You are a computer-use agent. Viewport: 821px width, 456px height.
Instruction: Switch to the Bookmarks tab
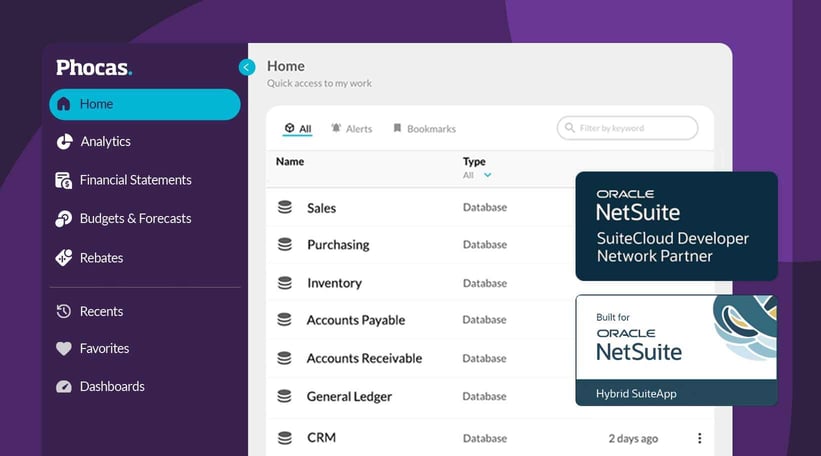pos(424,128)
